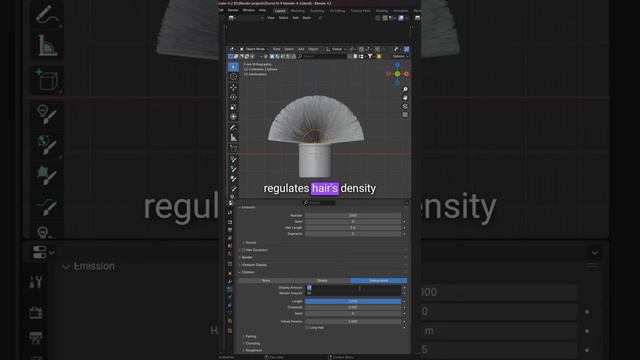Viewport: 640px width, 360px height.
Task: Open the Window menu in top bar
Action: (249, 10)
